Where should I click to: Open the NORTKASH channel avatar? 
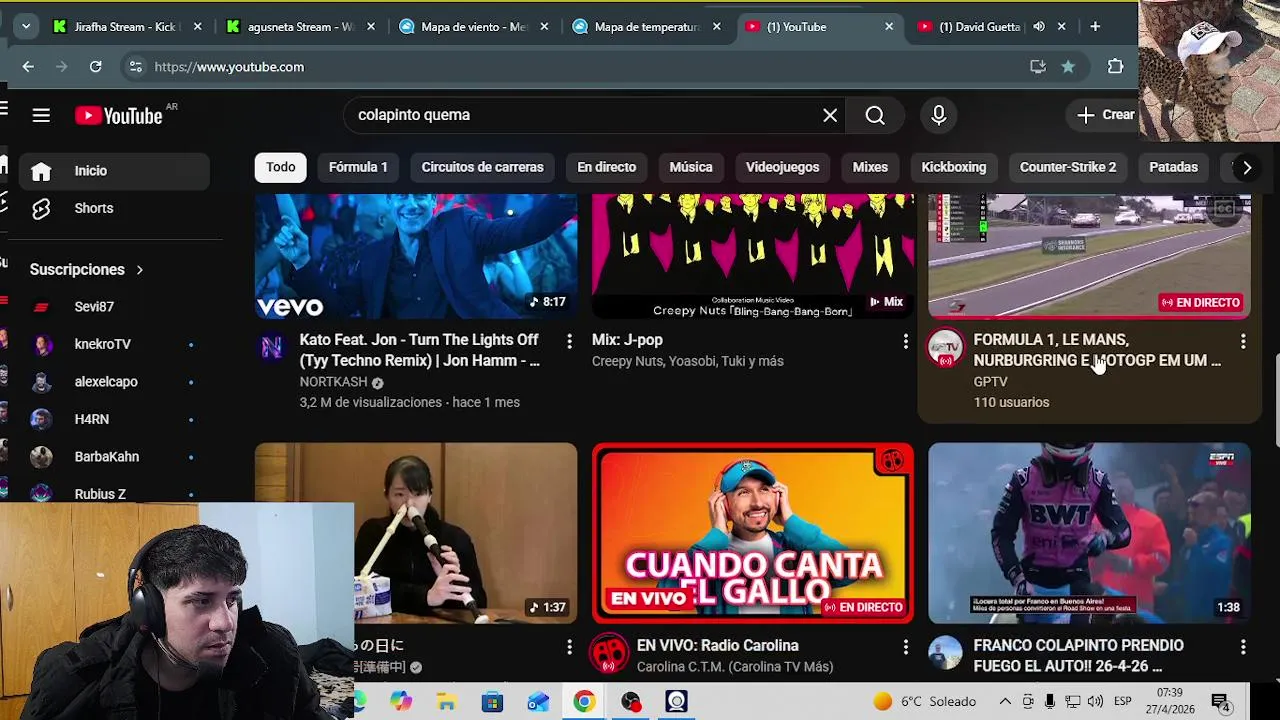(272, 347)
